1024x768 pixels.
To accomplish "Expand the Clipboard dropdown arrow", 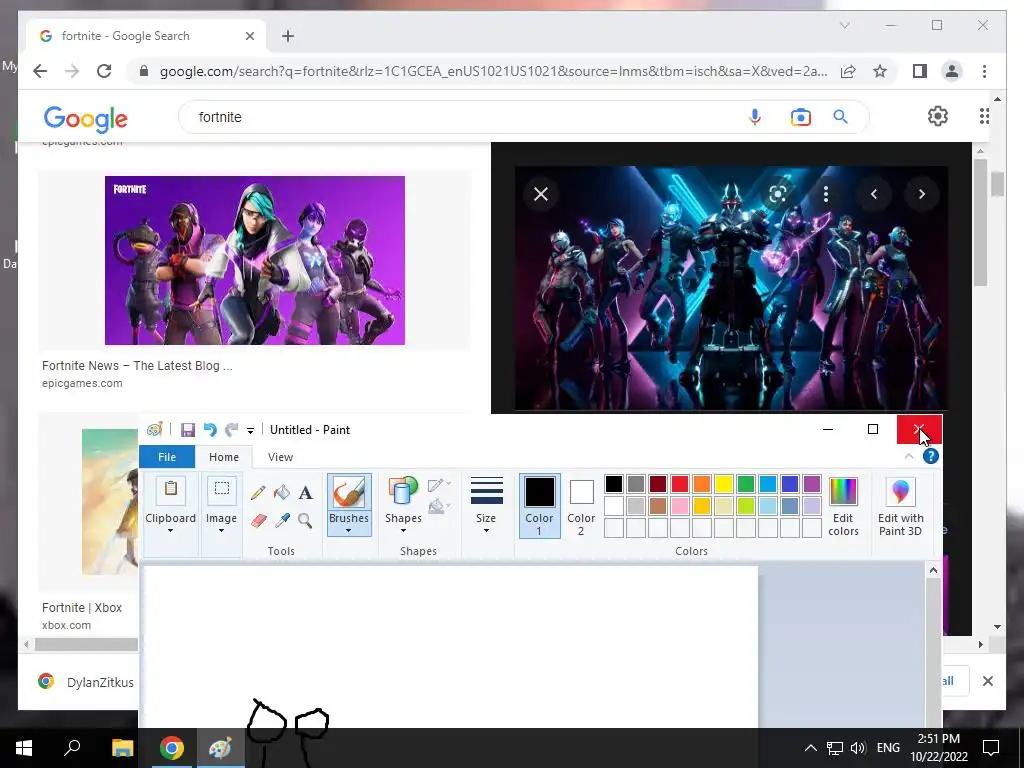I will pyautogui.click(x=170, y=531).
